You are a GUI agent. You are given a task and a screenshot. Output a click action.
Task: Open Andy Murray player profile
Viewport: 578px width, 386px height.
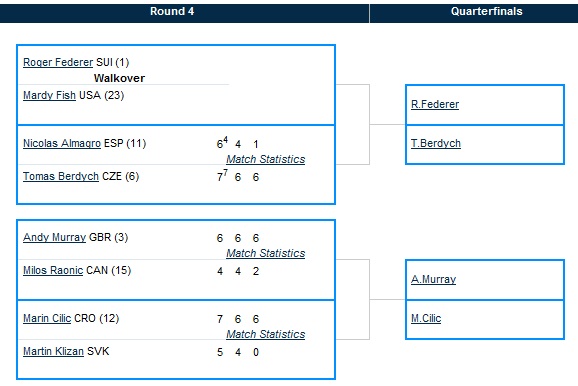pyautogui.click(x=55, y=237)
